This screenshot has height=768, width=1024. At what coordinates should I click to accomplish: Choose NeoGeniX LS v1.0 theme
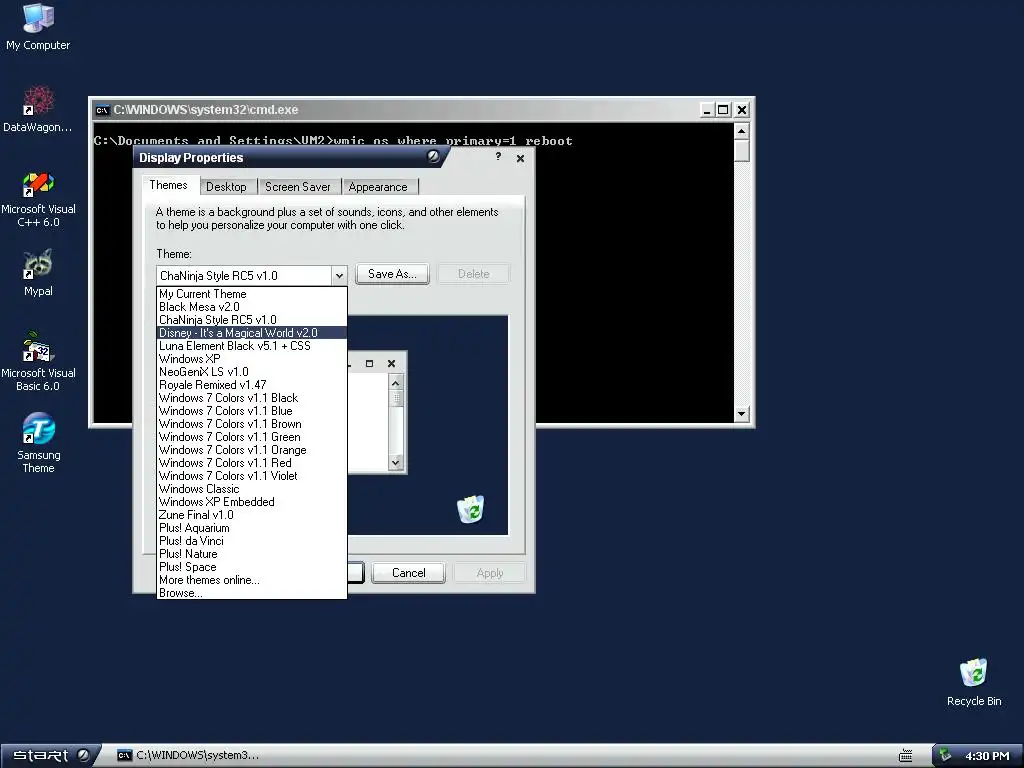(251, 372)
